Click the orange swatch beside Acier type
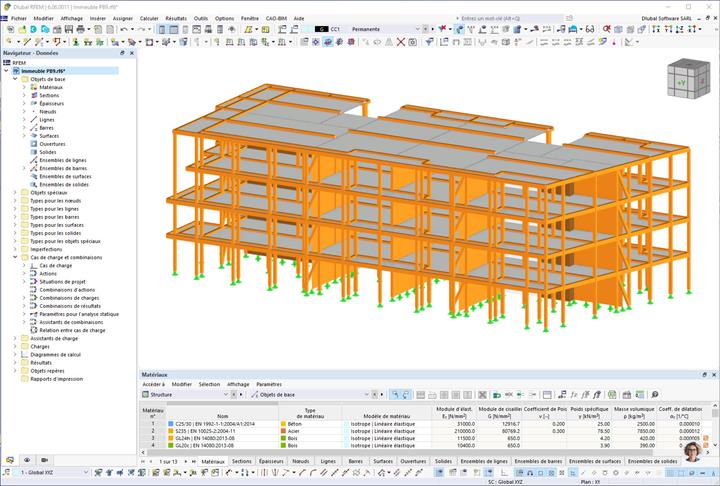The height and width of the screenshot is (486, 720). coord(283,431)
